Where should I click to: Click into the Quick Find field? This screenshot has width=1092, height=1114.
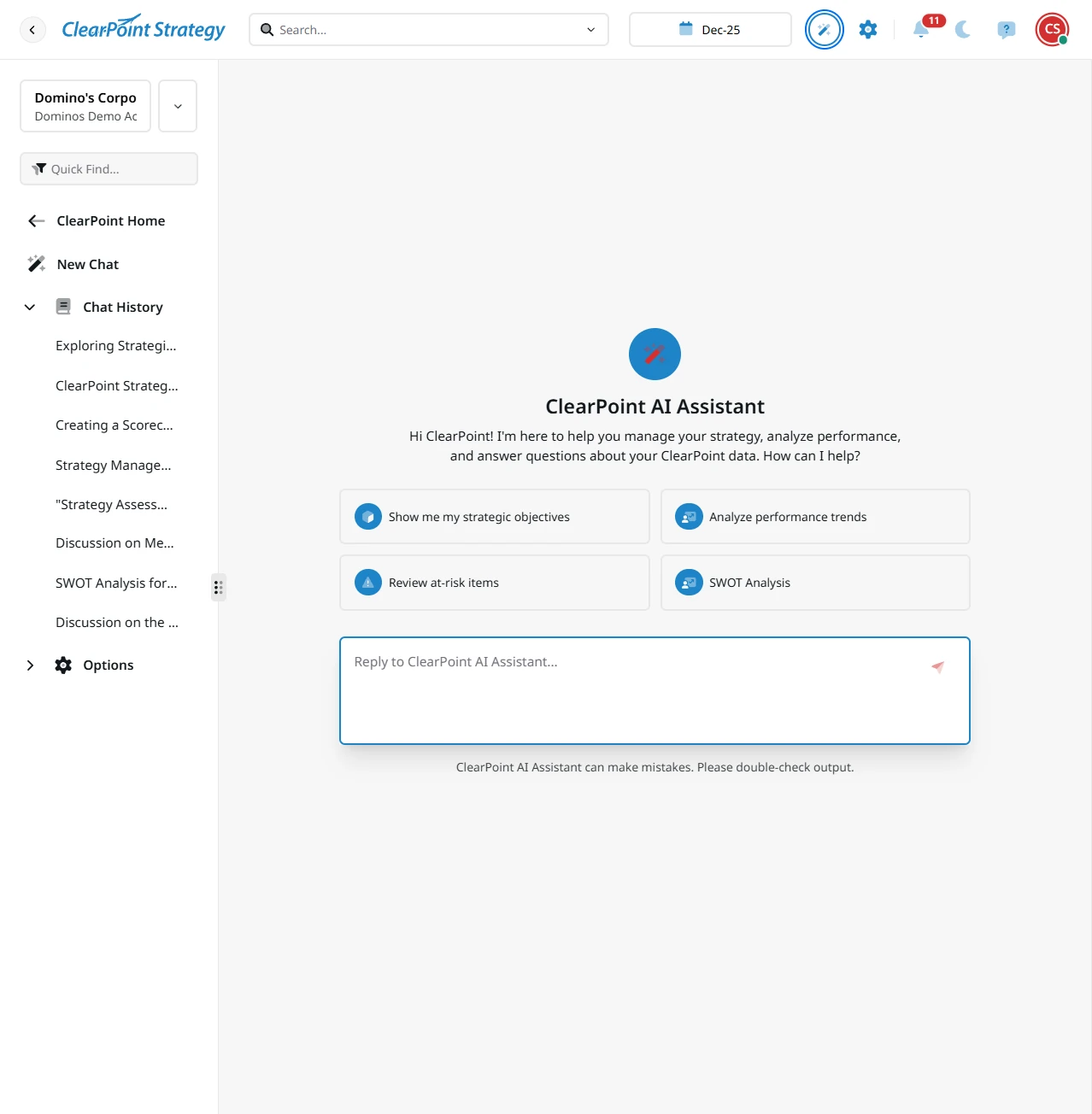click(109, 169)
